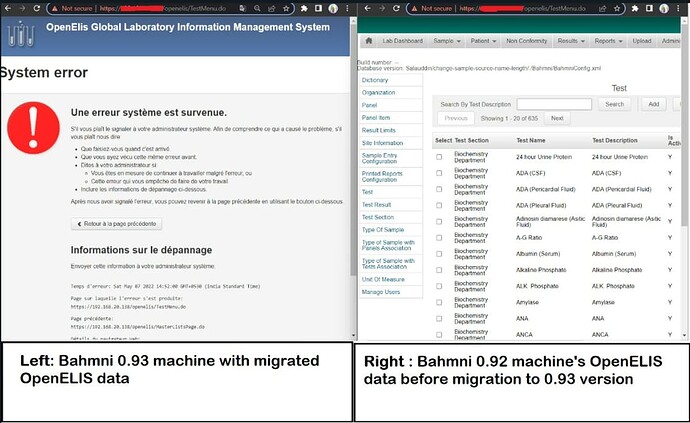Open the extensions puzzle icon in right browser
Viewport: 690px width, 423px height.
(635, 8)
